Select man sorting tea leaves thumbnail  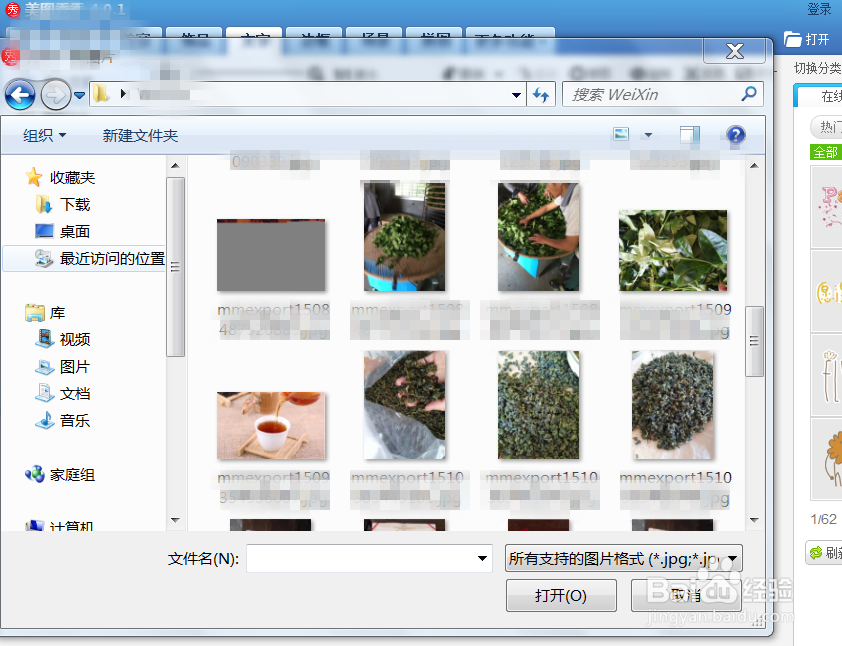539,237
